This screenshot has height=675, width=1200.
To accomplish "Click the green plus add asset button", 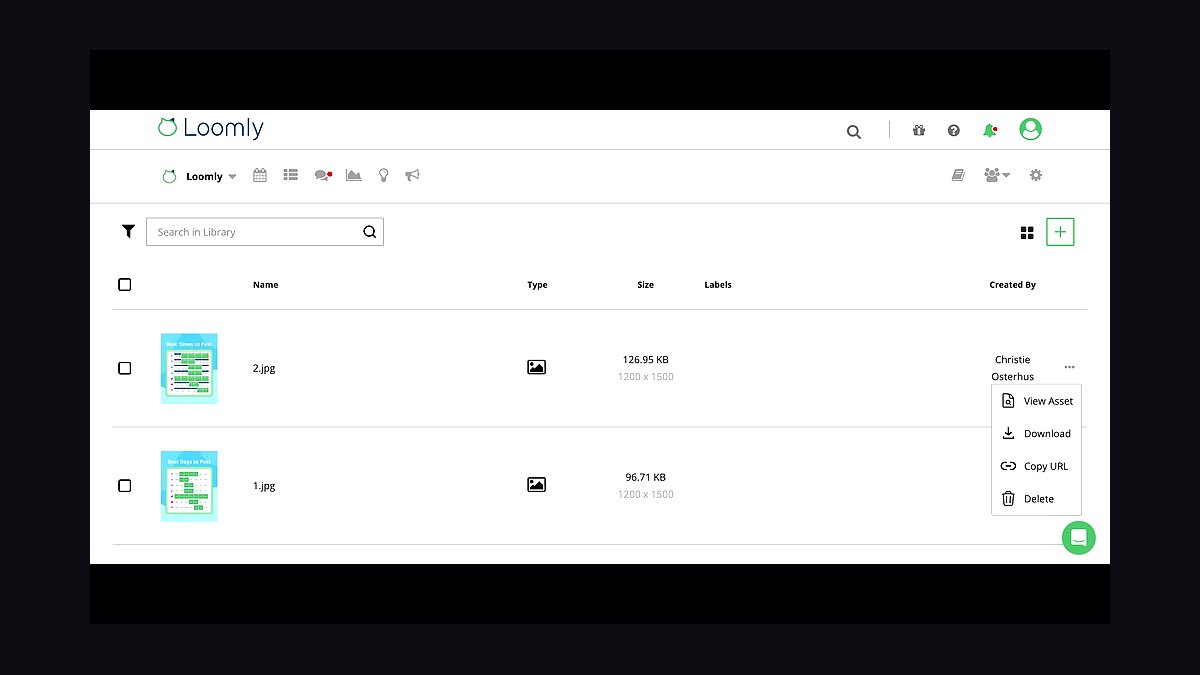I will pyautogui.click(x=1060, y=232).
